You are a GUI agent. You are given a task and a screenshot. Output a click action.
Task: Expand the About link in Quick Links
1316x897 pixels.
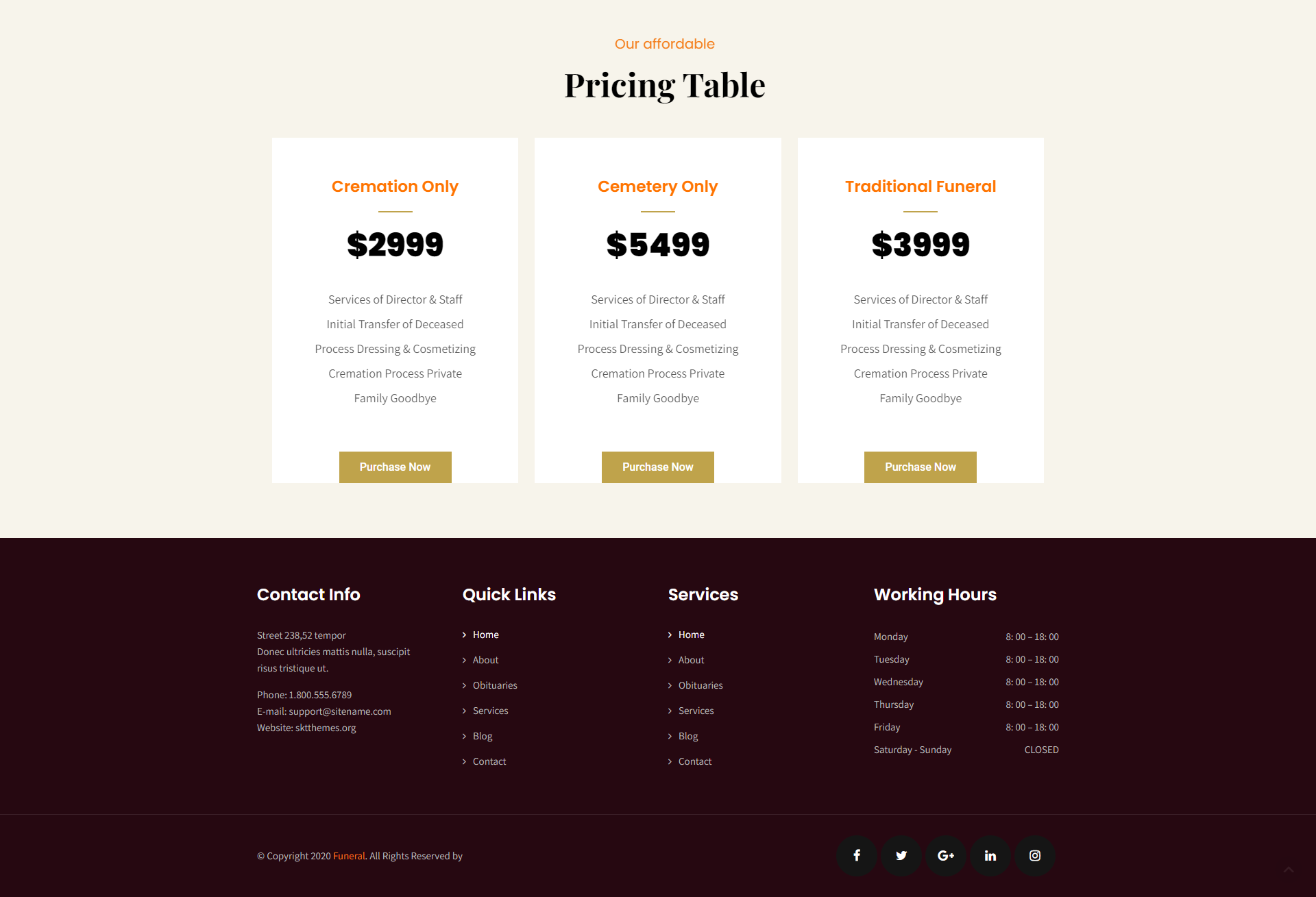[x=485, y=659]
